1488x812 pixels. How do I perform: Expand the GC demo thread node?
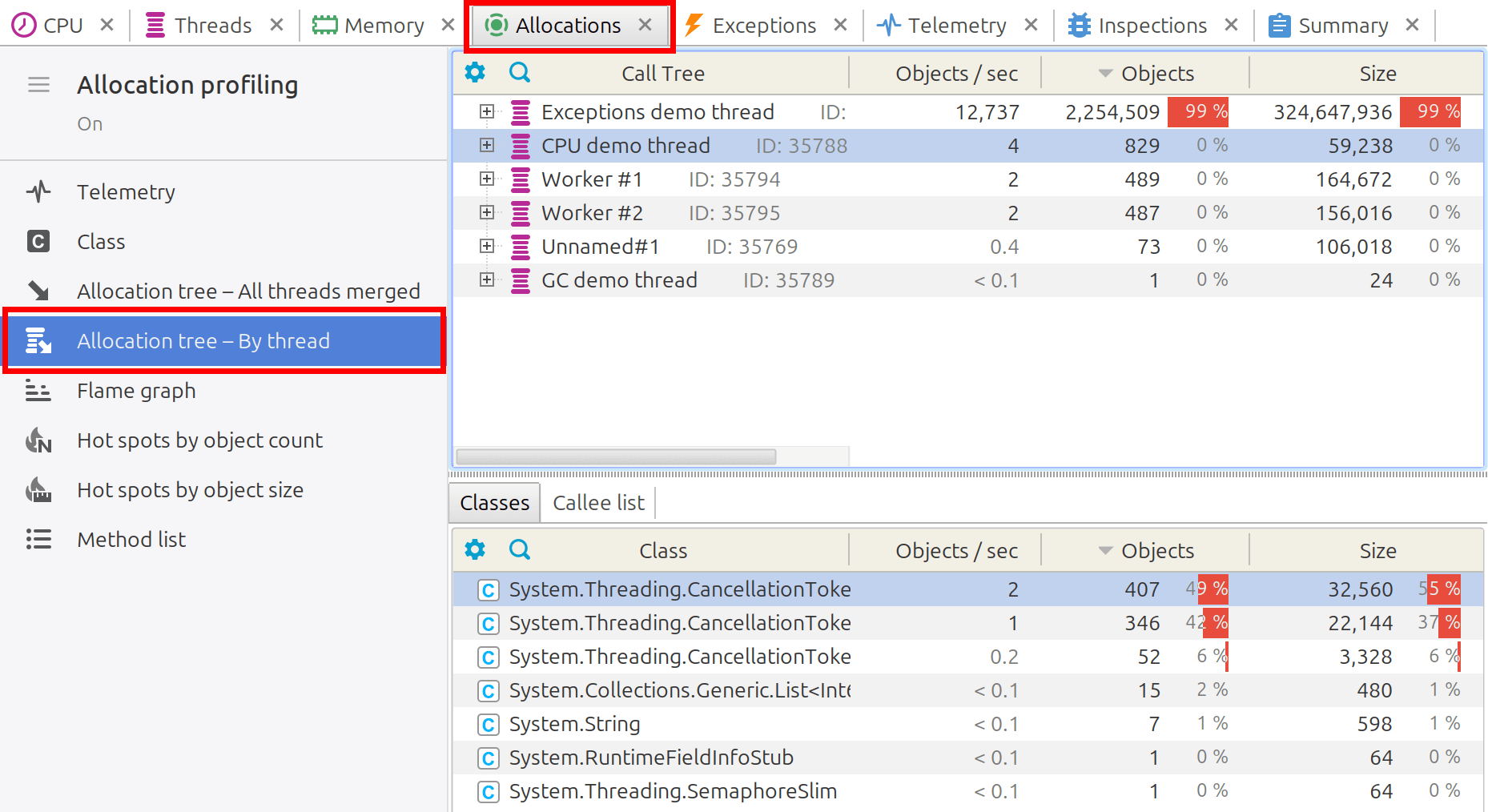pos(486,279)
